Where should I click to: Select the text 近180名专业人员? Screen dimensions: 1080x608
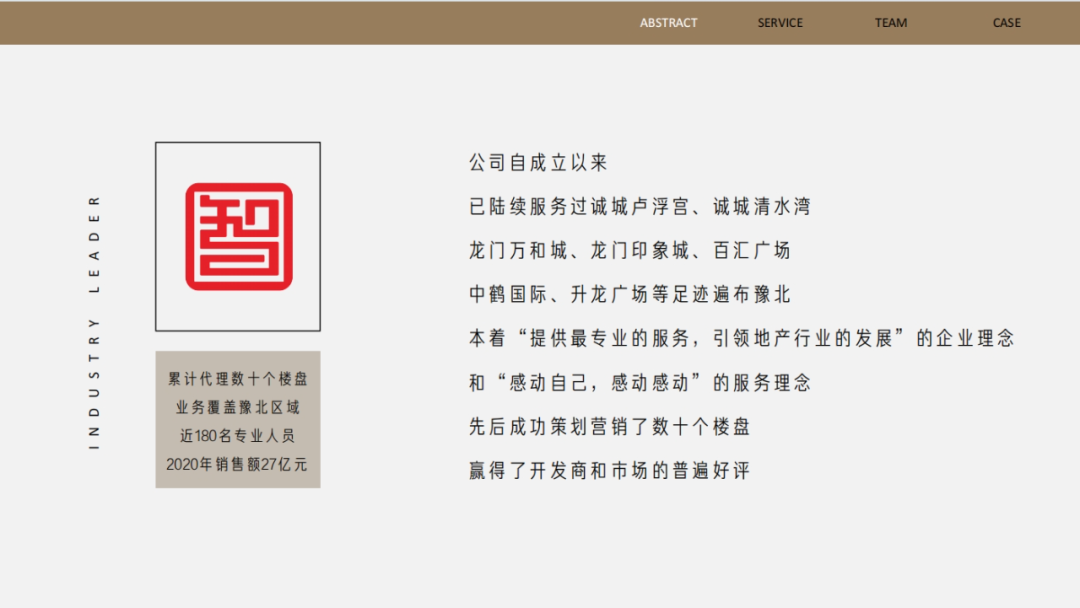click(x=238, y=436)
